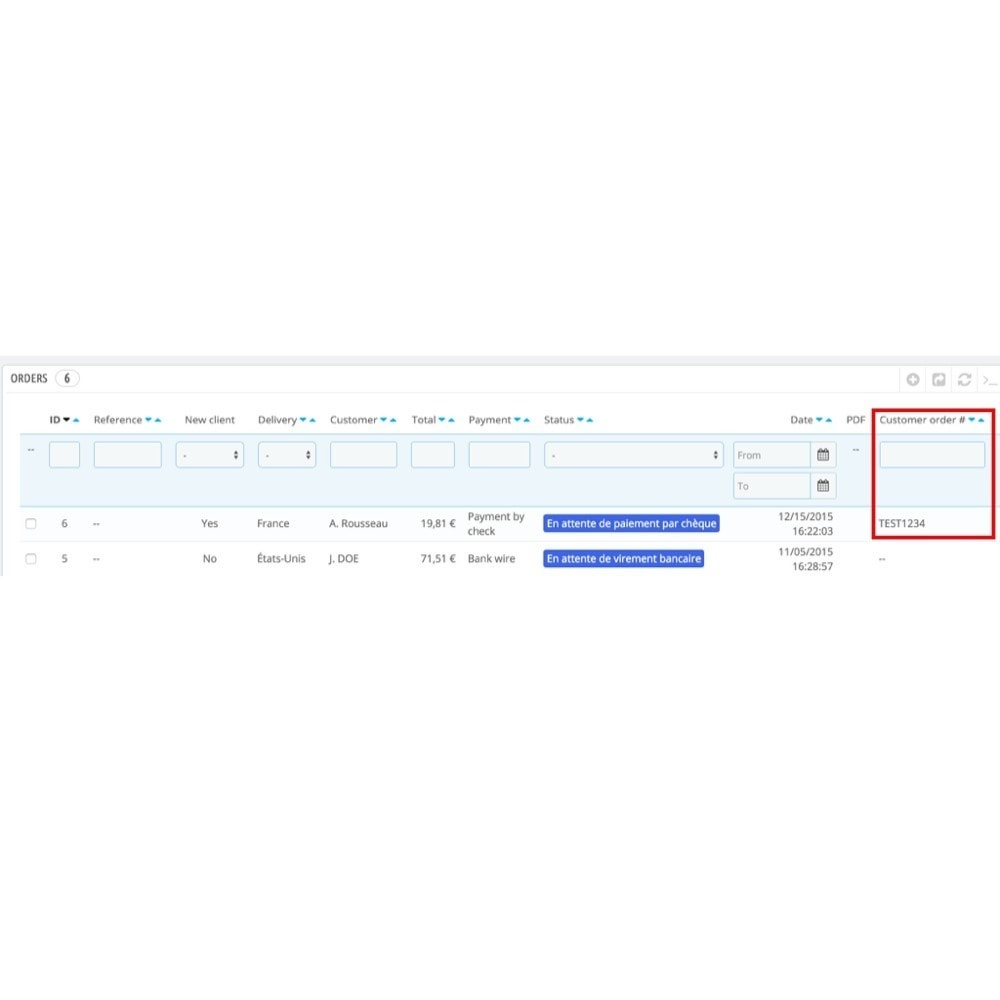1000x1000 pixels.
Task: Open the Status filter dropdown
Action: pyautogui.click(x=634, y=455)
